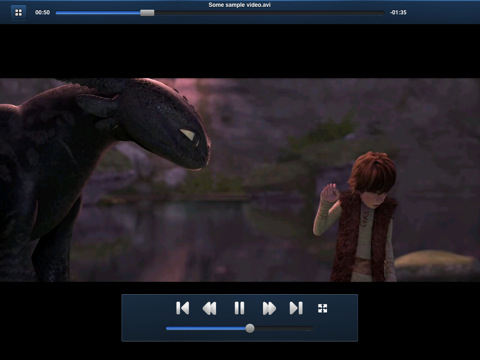Tap the video frame area

click(x=240, y=180)
